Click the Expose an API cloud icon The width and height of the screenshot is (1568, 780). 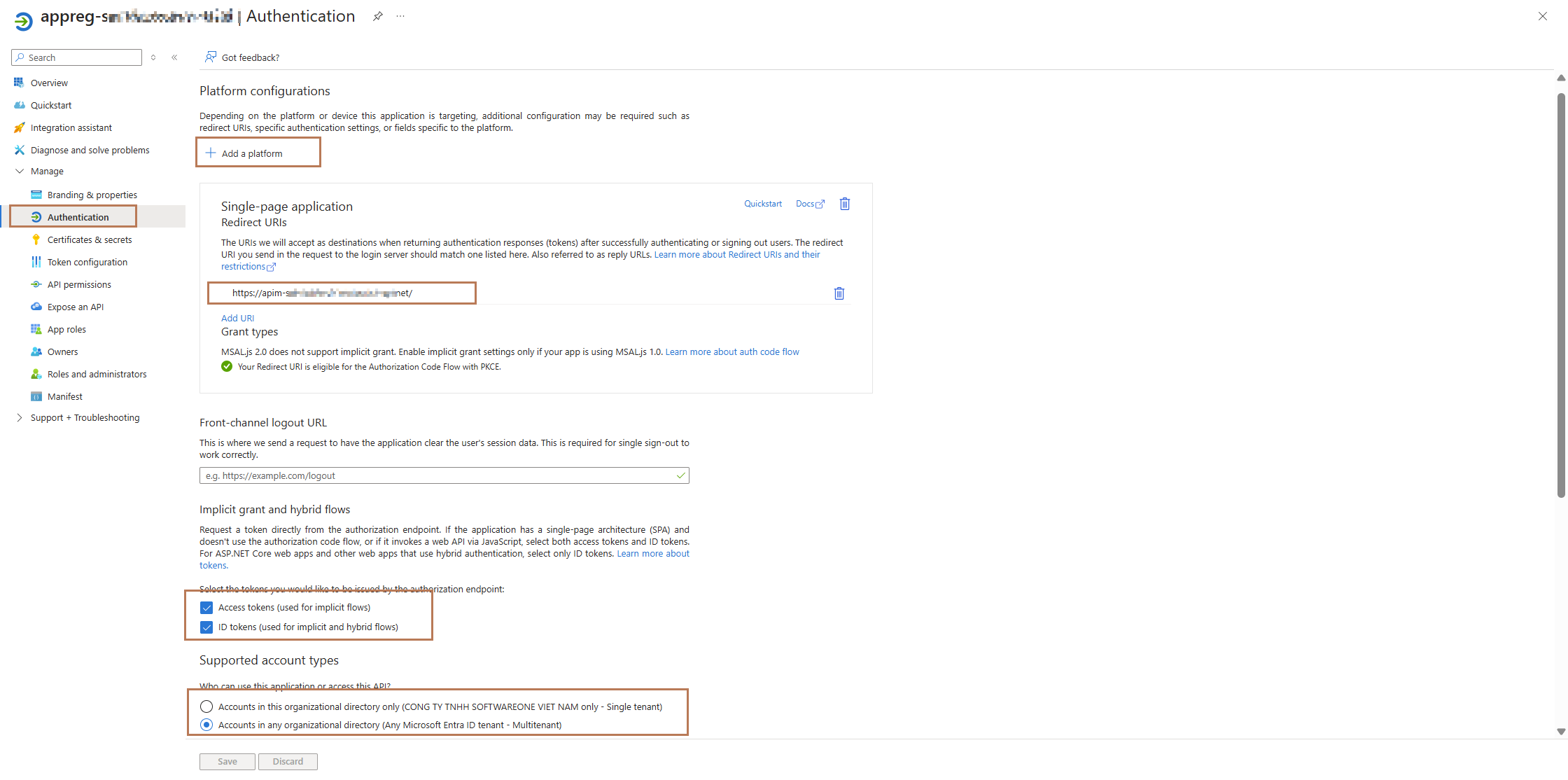click(36, 307)
